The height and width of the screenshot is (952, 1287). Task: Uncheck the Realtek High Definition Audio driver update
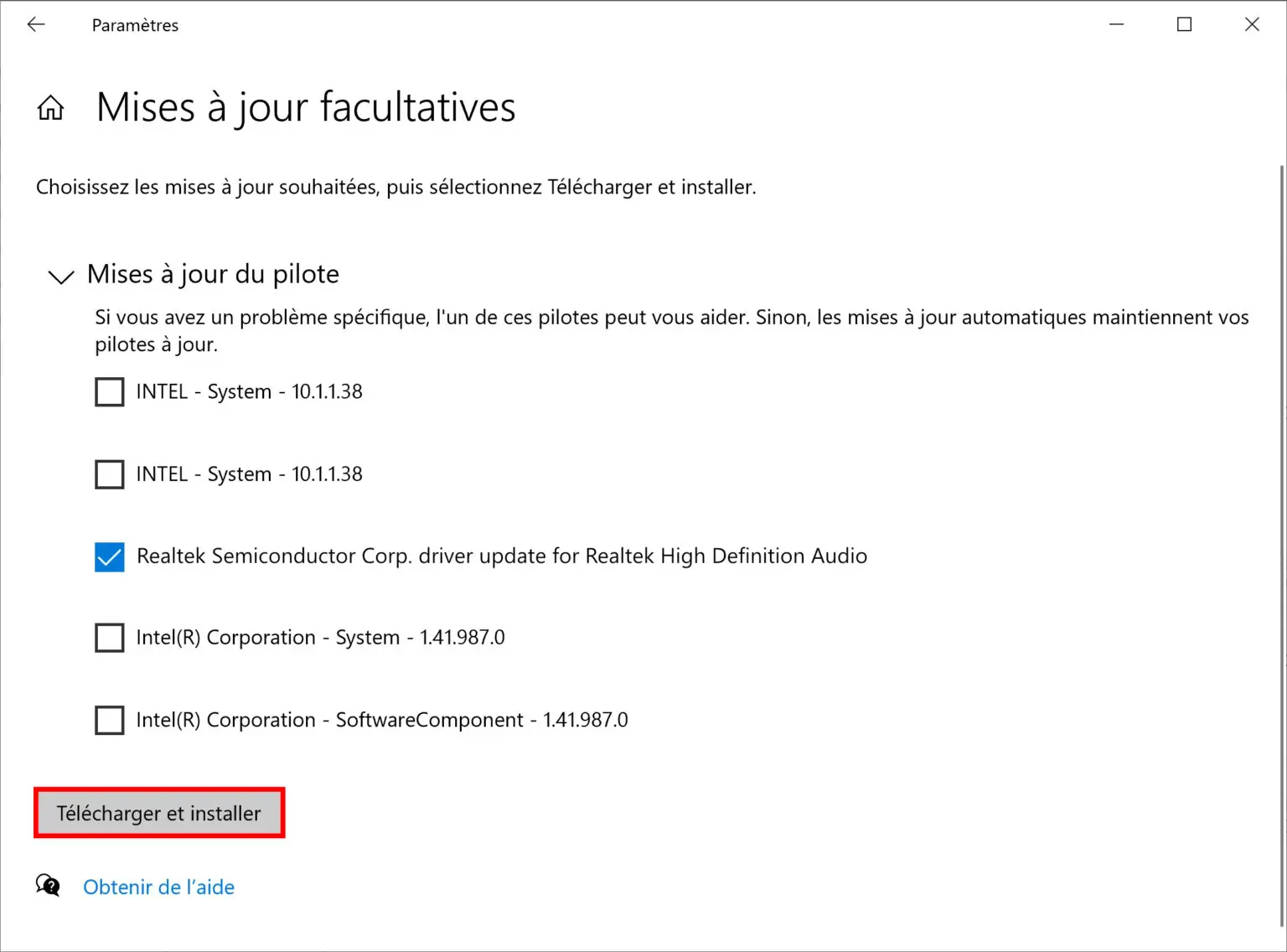point(109,556)
